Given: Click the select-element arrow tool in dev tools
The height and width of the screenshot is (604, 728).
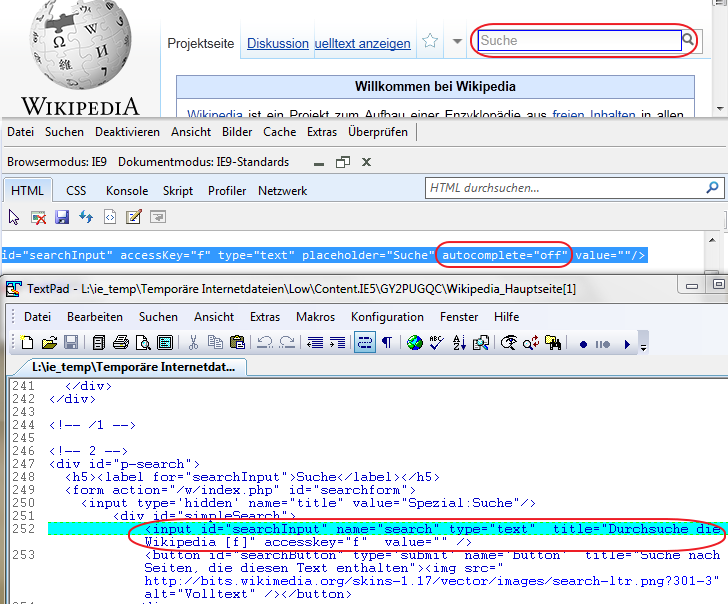Looking at the screenshot, I should (x=14, y=217).
